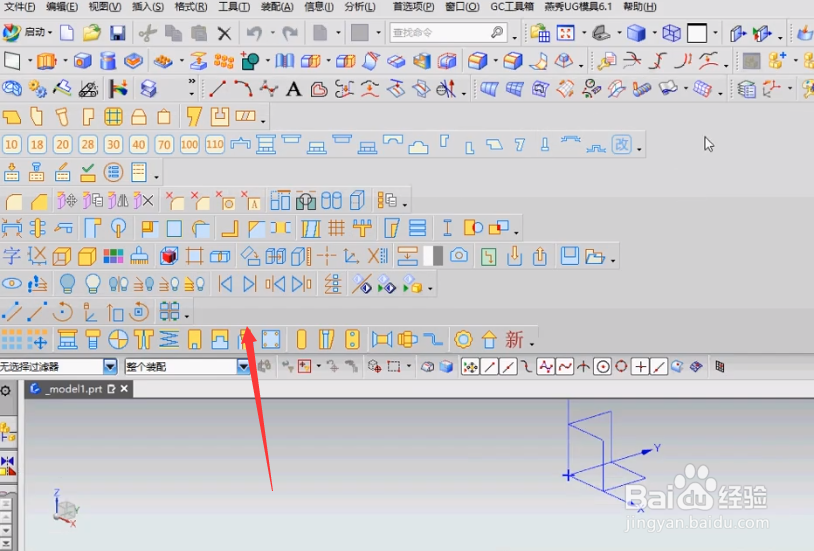Click the scissors cut icon

coord(147,33)
